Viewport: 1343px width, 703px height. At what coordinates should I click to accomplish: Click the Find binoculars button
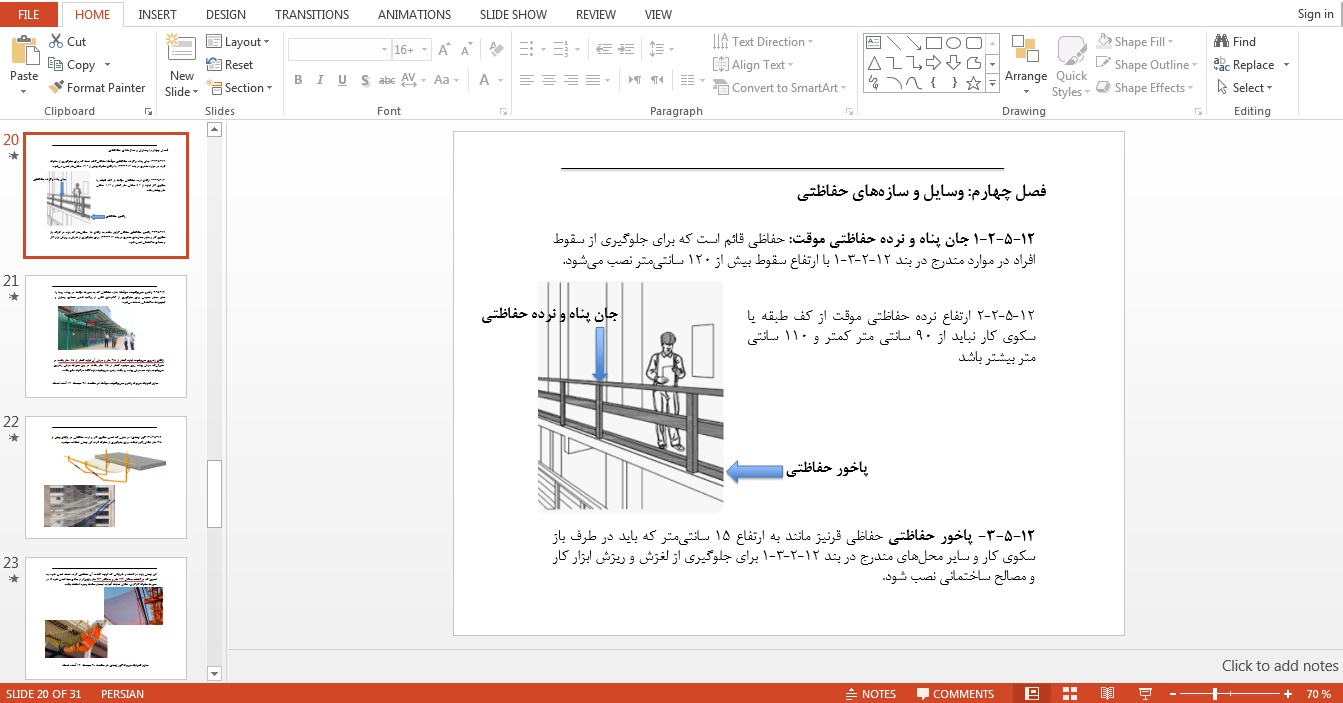[x=1235, y=42]
